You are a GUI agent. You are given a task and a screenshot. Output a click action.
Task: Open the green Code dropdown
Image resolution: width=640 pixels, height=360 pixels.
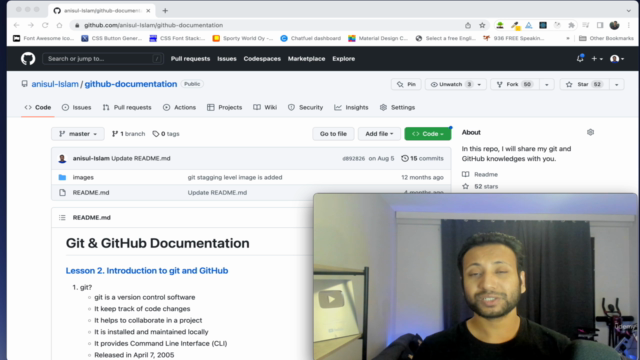pos(427,134)
